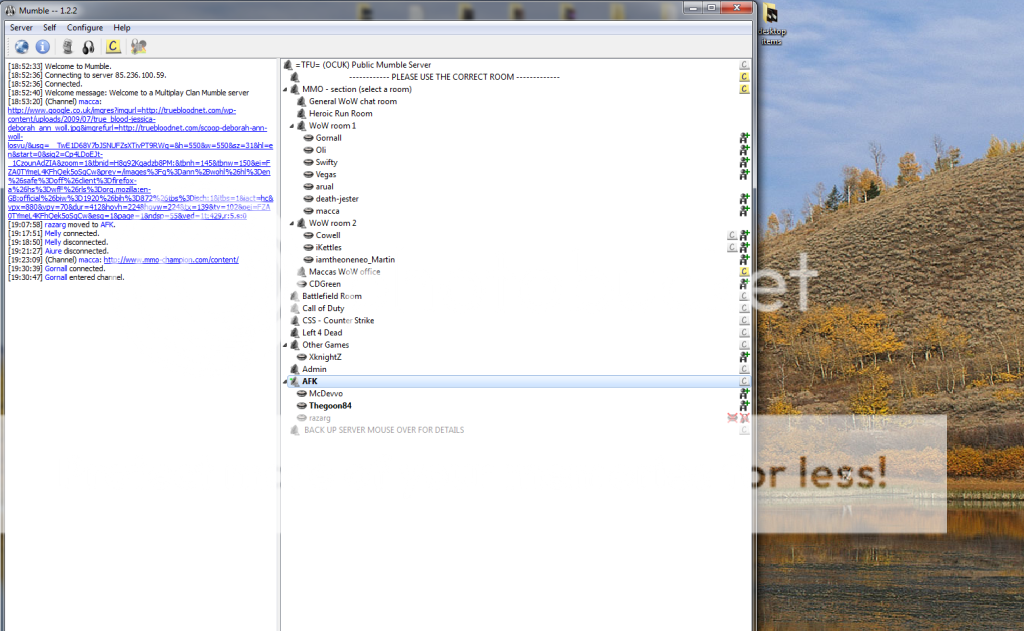Click the Connect globe icon in toolbar

point(21,46)
